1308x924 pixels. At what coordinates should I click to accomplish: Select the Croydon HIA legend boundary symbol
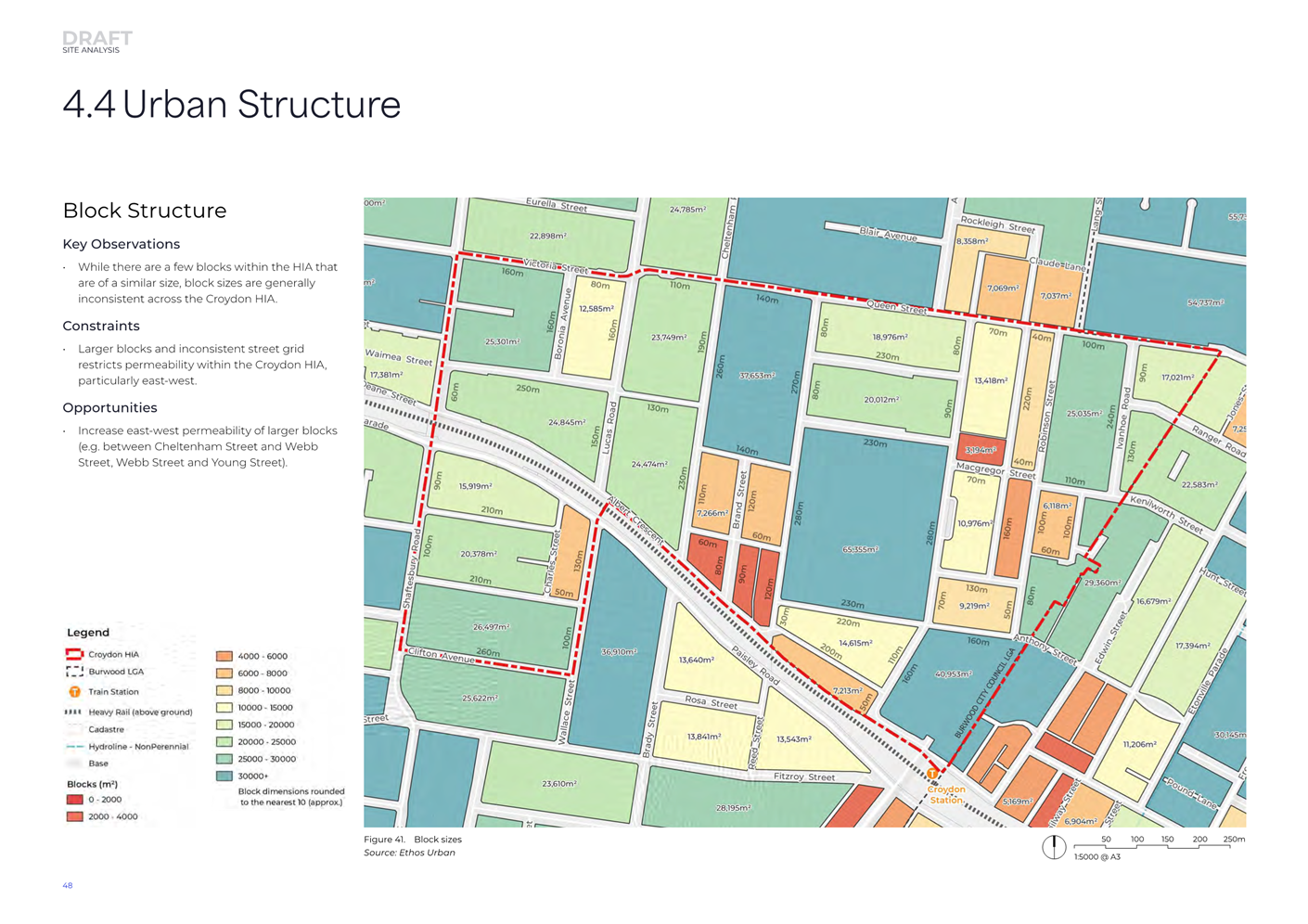pos(74,654)
